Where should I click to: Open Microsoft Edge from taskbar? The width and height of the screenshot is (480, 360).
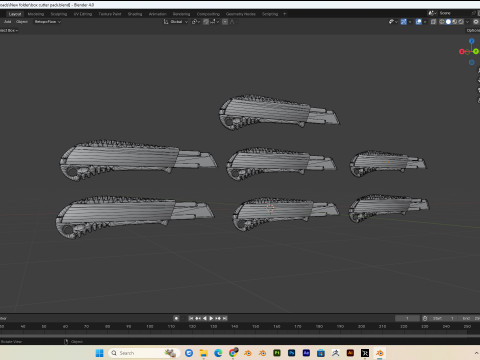pyautogui.click(x=218, y=353)
